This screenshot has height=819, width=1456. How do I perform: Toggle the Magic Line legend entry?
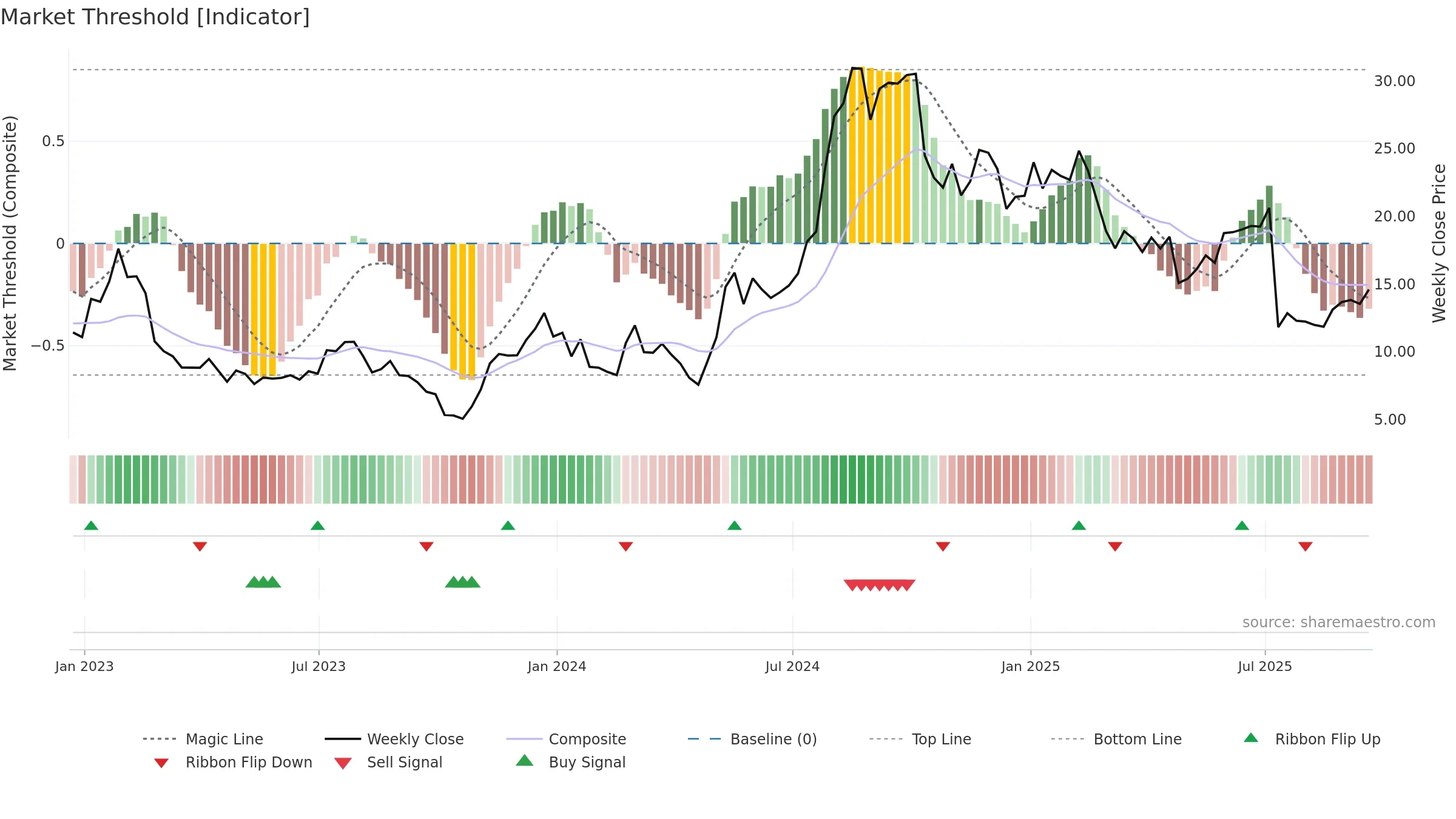[203, 739]
